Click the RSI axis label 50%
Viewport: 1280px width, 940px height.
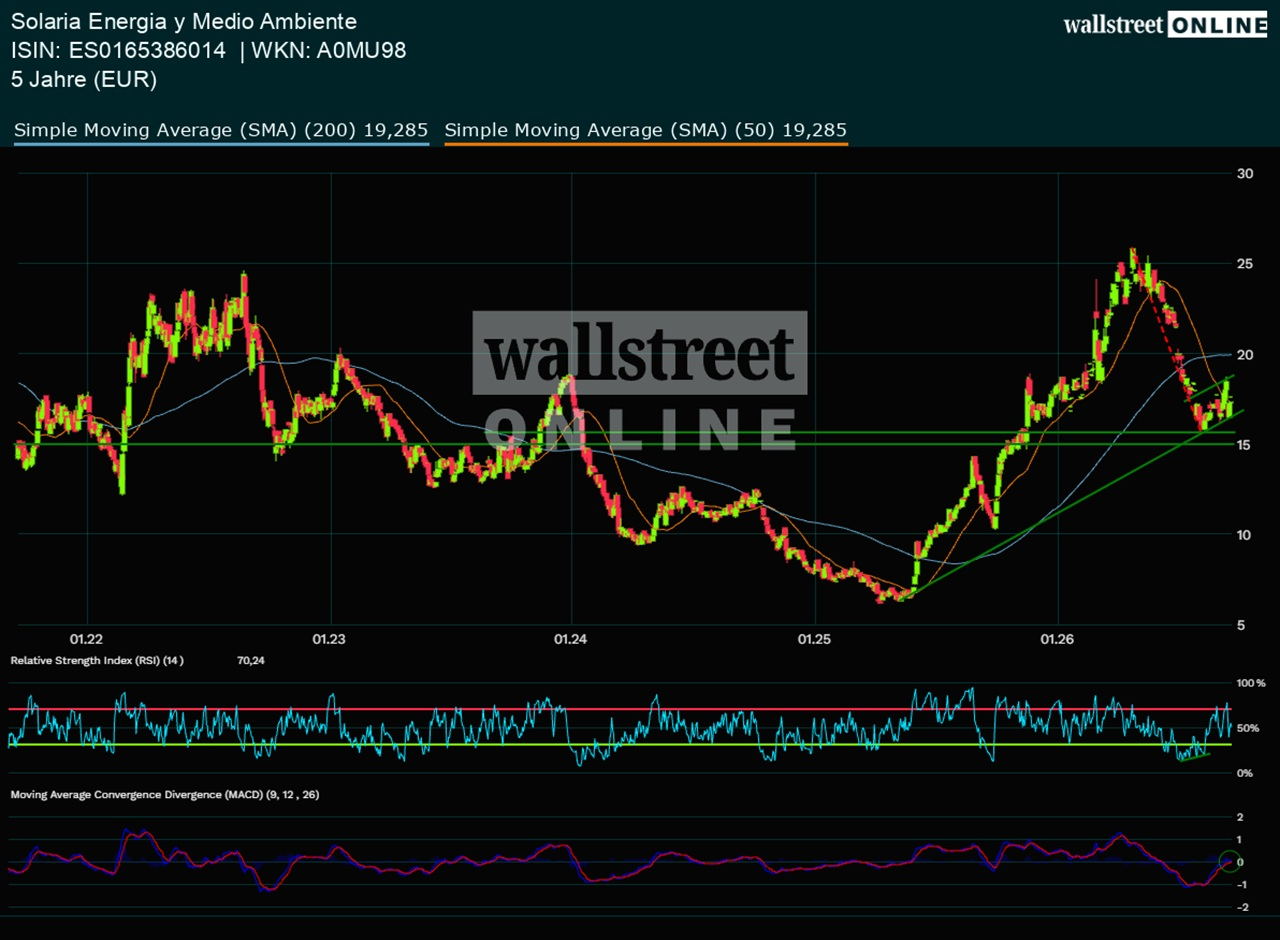pos(1248,728)
